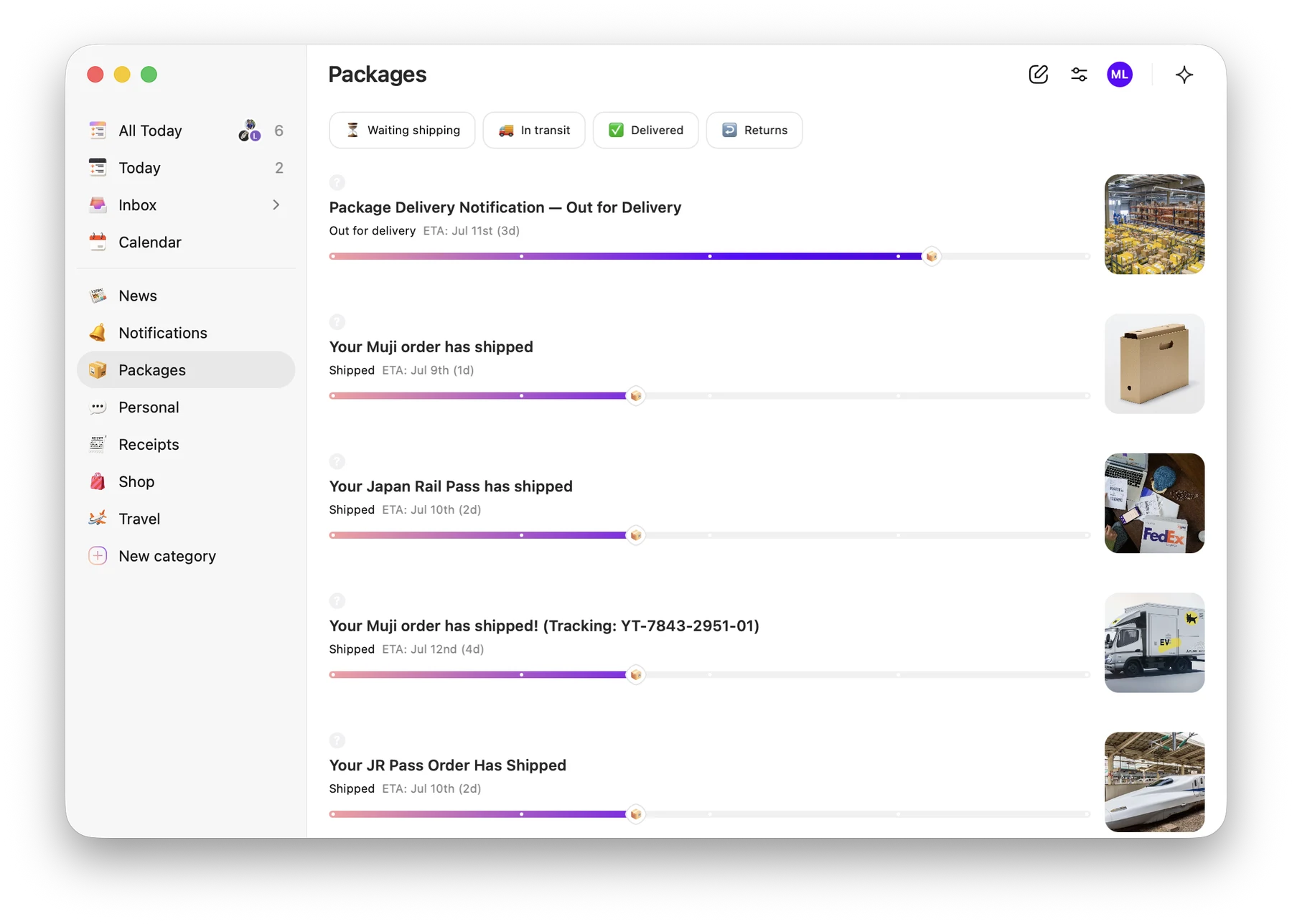Click the All Today sidebar icon
This screenshot has height=924, width=1292.
click(98, 131)
